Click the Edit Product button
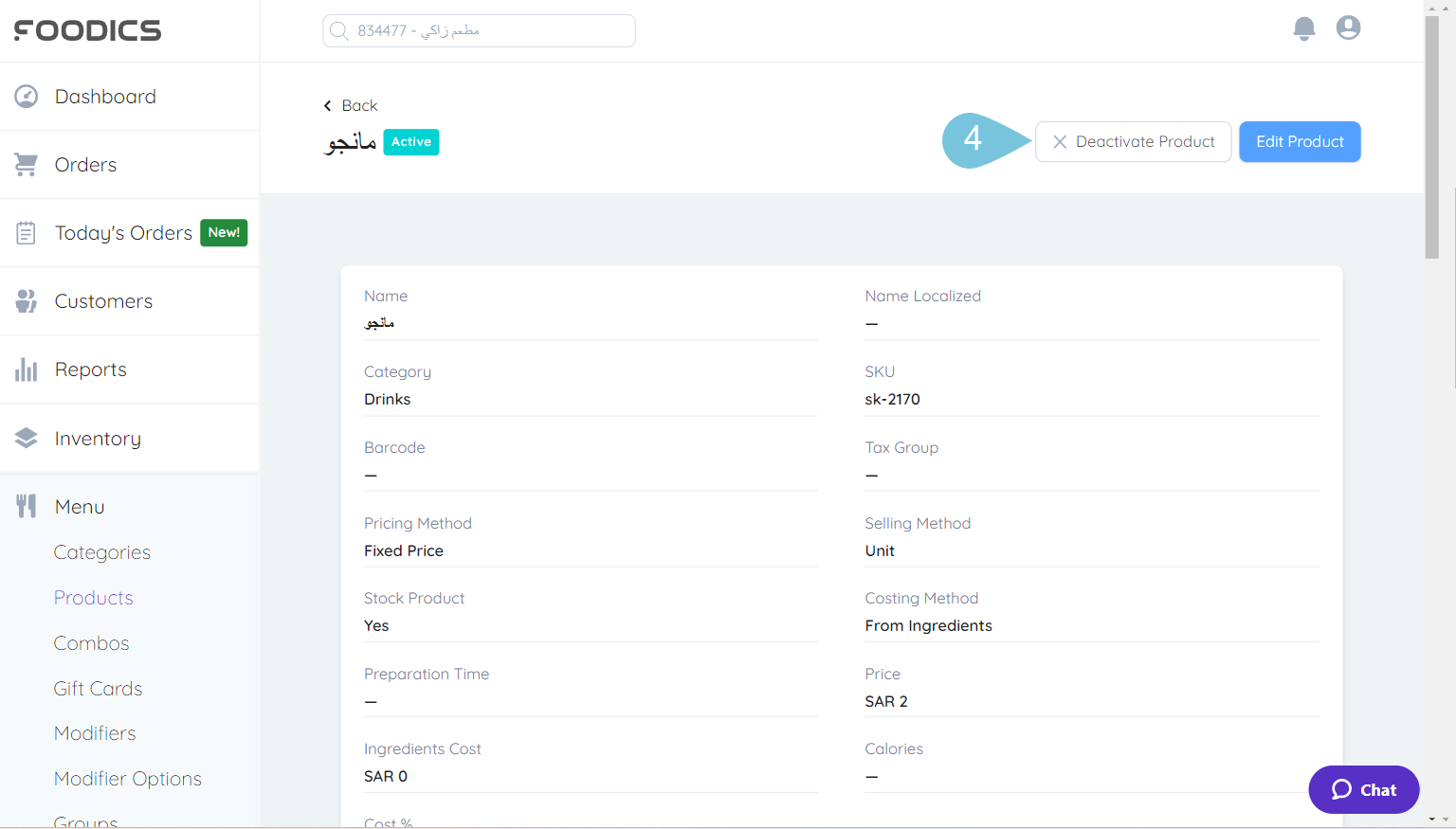 (1300, 141)
